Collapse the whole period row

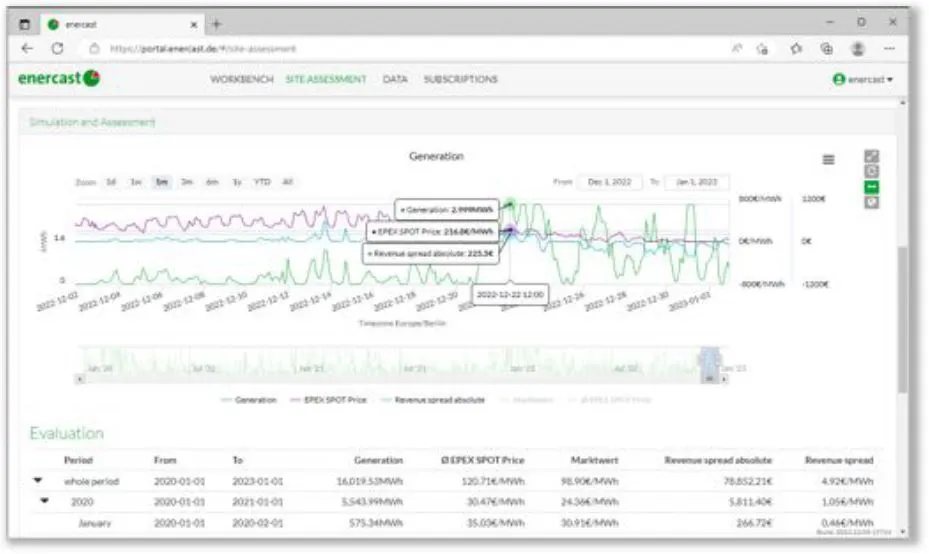tap(37, 481)
